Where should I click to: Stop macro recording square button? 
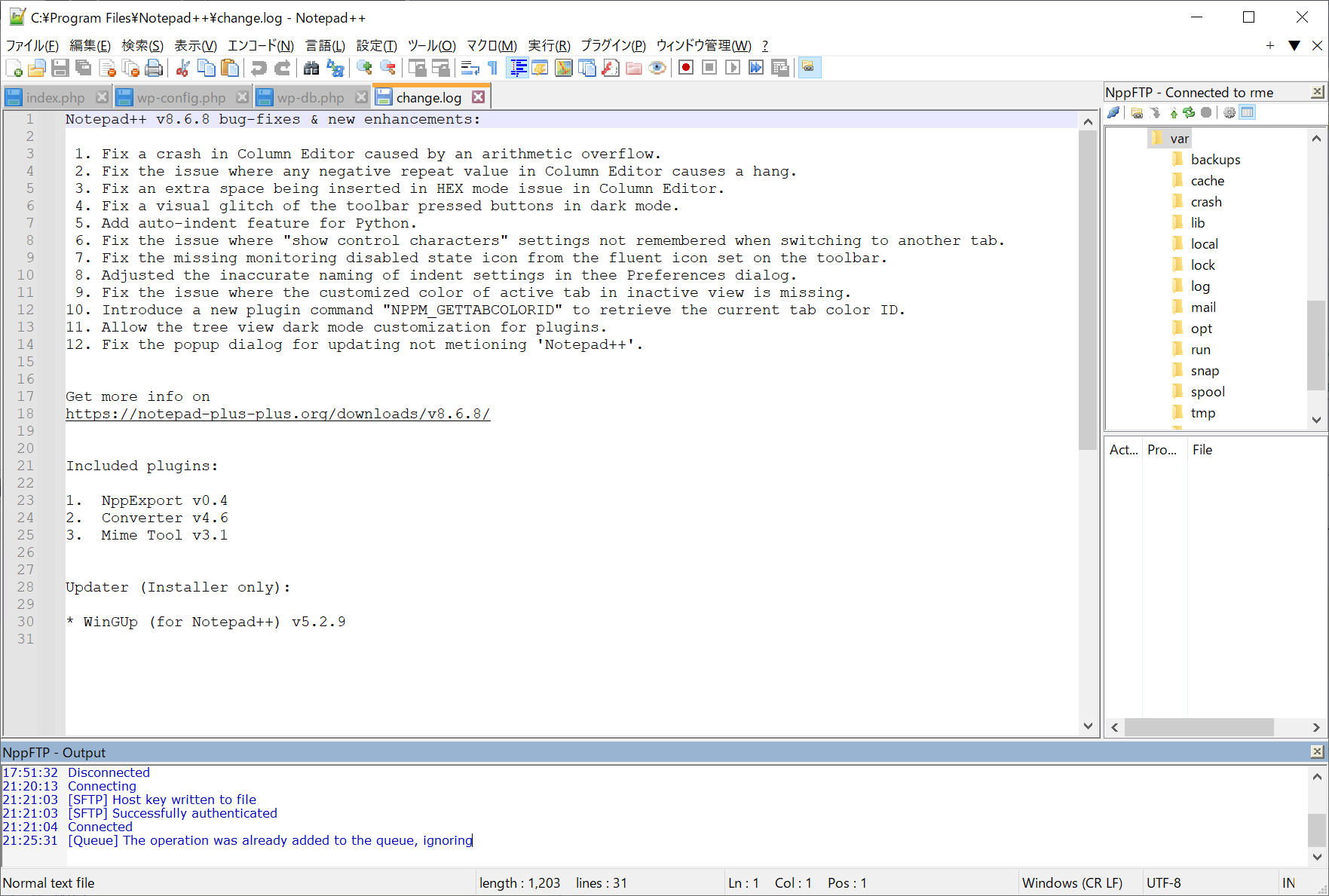[709, 68]
